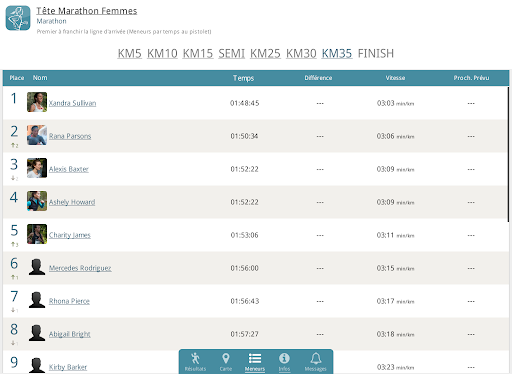
Task: Open Xandra Sullivan's runner profile
Action: 72,103
